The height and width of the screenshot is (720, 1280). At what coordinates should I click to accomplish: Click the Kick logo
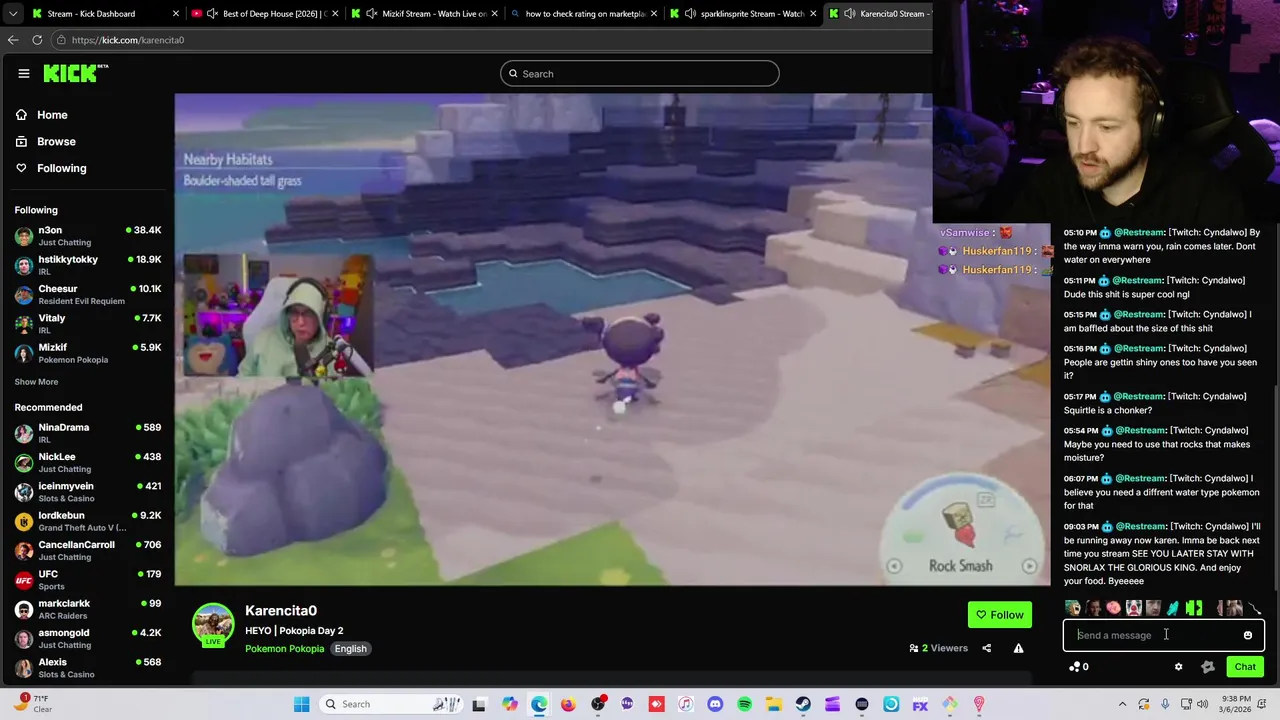point(75,73)
